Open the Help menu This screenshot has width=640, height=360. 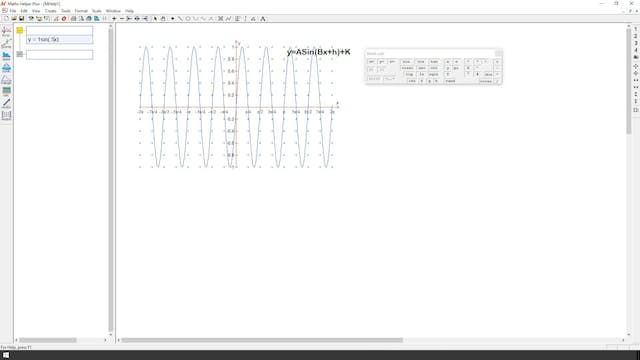tap(129, 11)
